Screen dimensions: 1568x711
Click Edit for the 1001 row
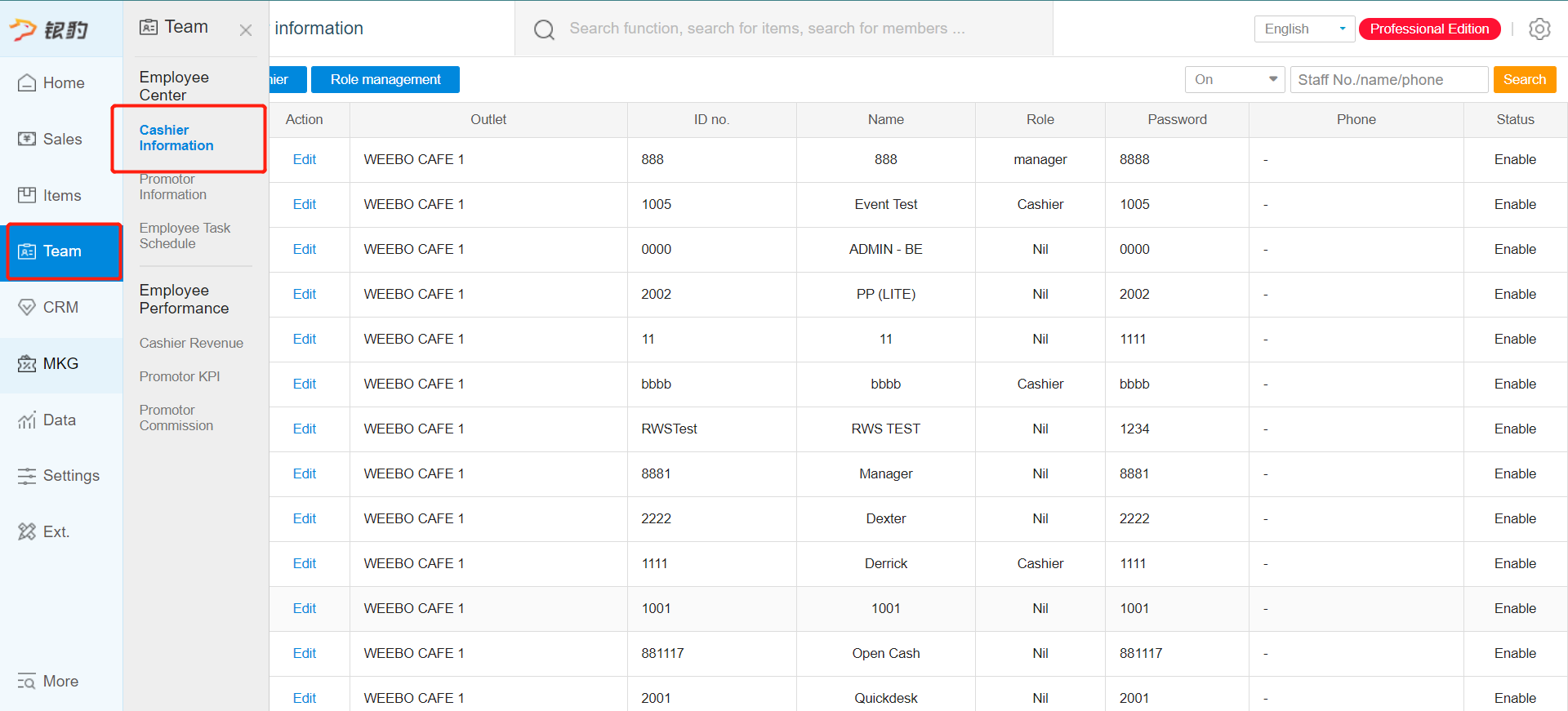point(305,608)
